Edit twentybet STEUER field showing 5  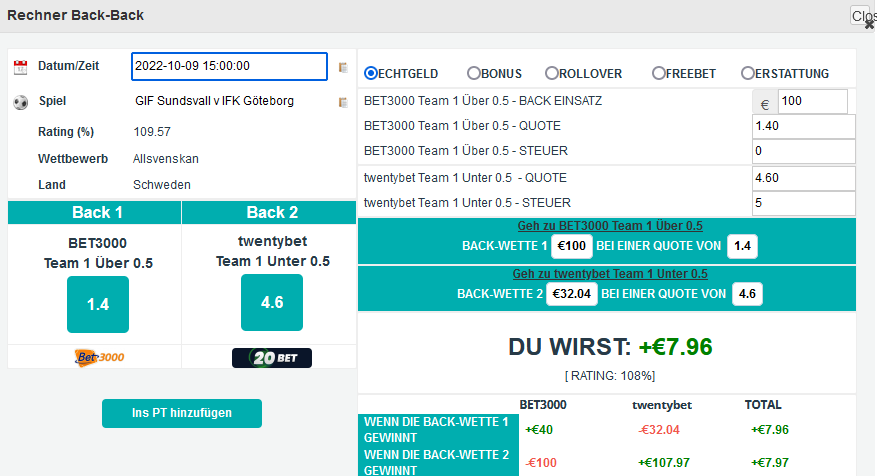(804, 203)
